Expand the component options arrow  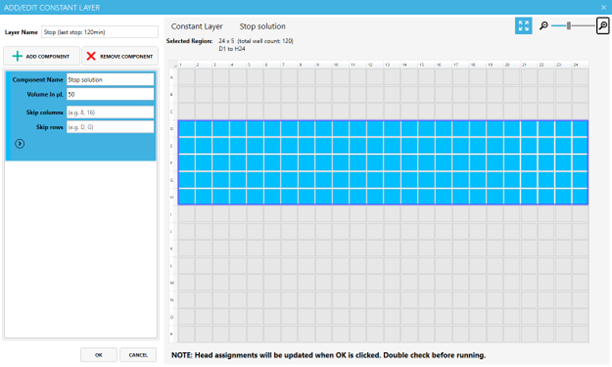pyautogui.click(x=20, y=144)
